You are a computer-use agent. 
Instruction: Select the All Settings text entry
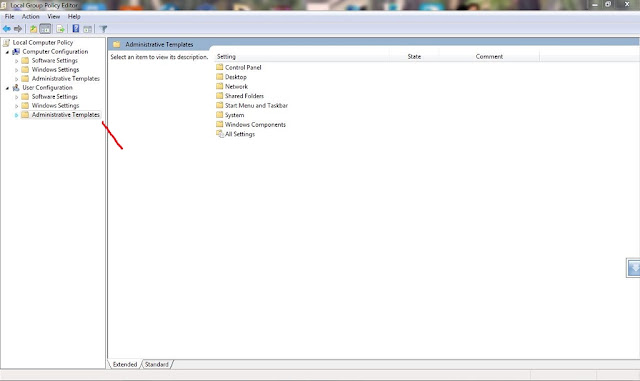coord(240,134)
